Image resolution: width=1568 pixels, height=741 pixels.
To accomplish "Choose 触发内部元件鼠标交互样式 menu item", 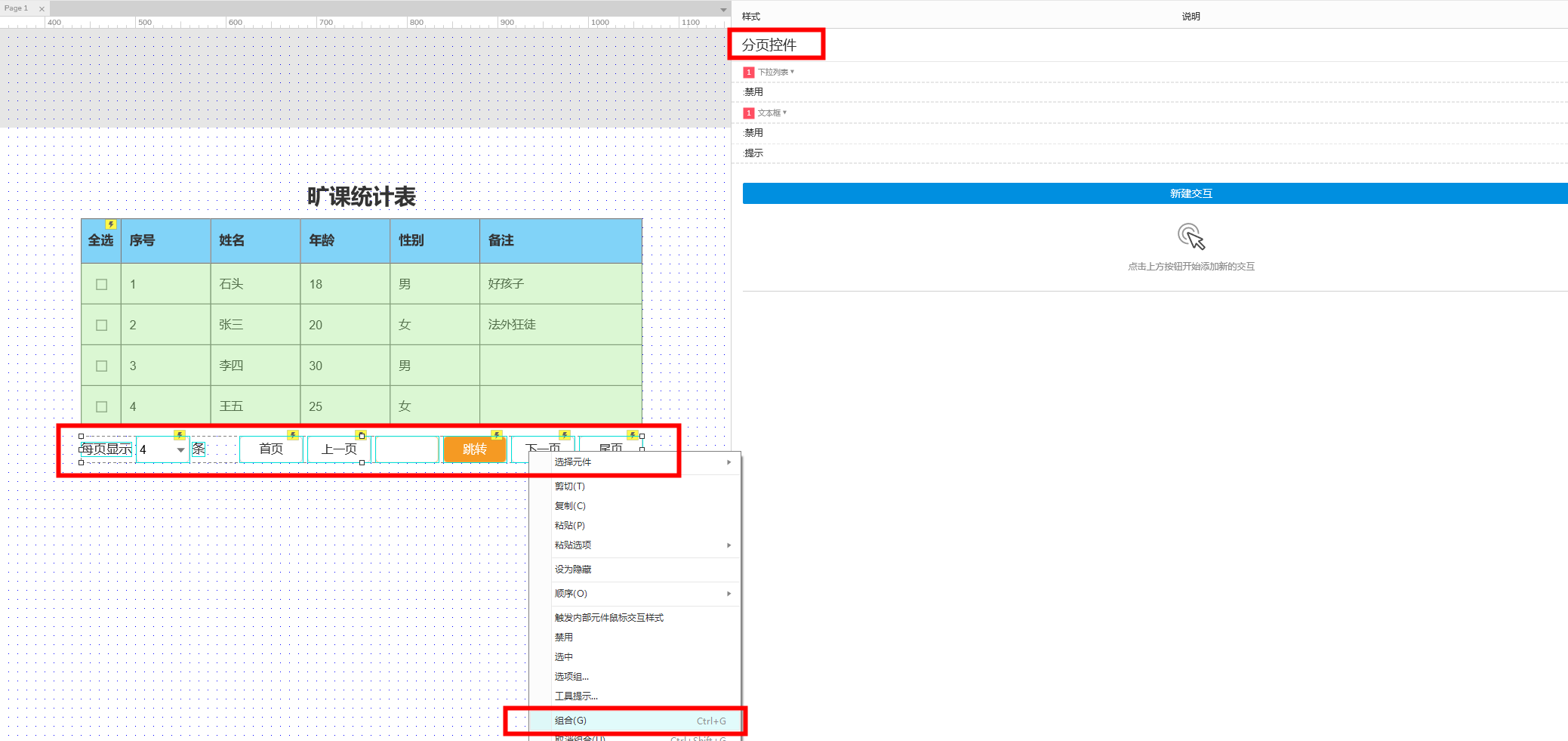I will point(635,618).
